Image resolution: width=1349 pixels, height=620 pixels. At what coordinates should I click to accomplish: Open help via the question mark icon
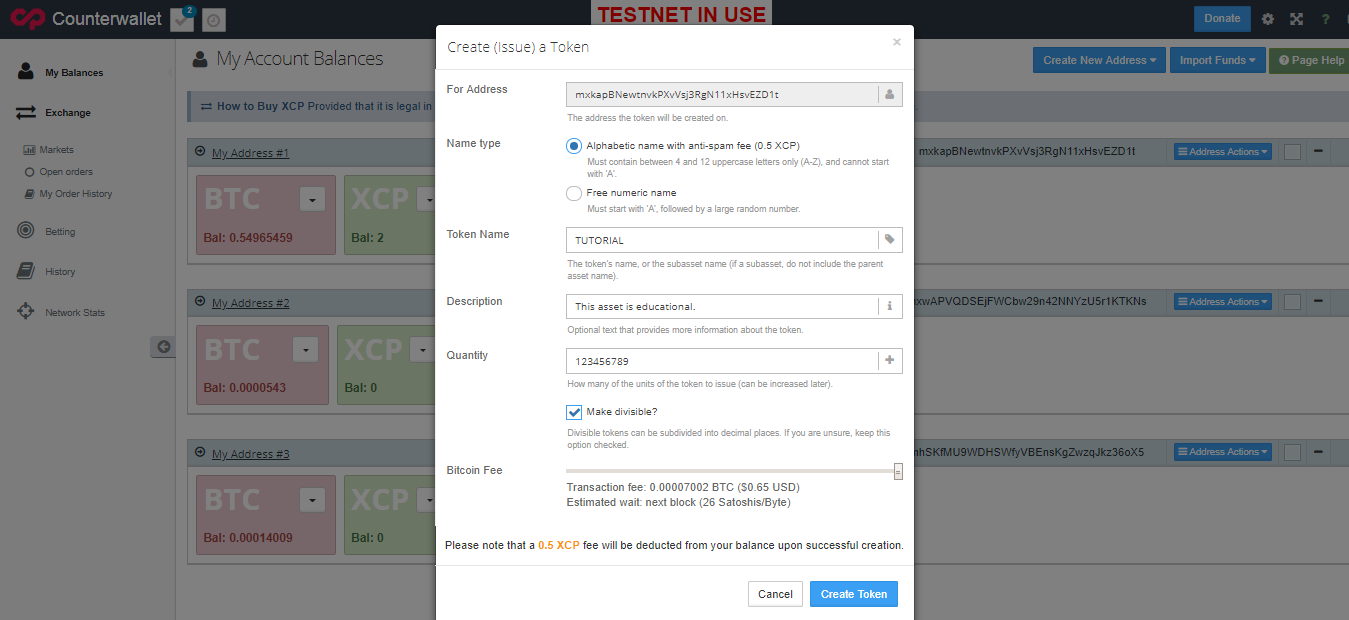click(x=1324, y=18)
